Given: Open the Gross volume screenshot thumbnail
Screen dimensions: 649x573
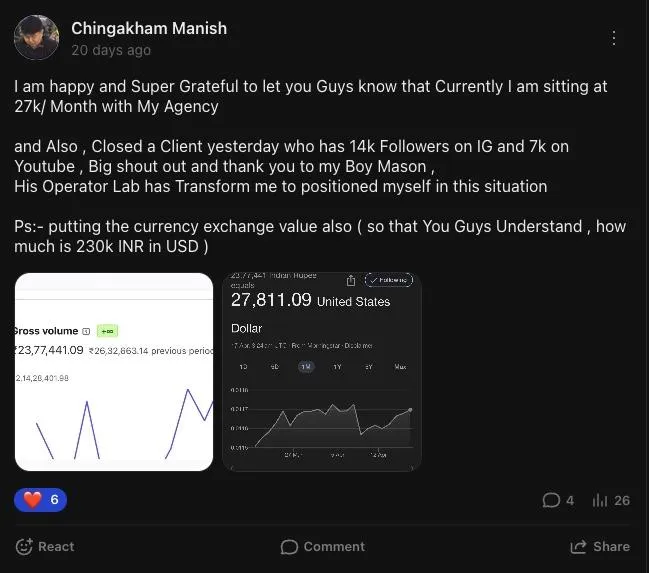Looking at the screenshot, I should pos(114,372).
